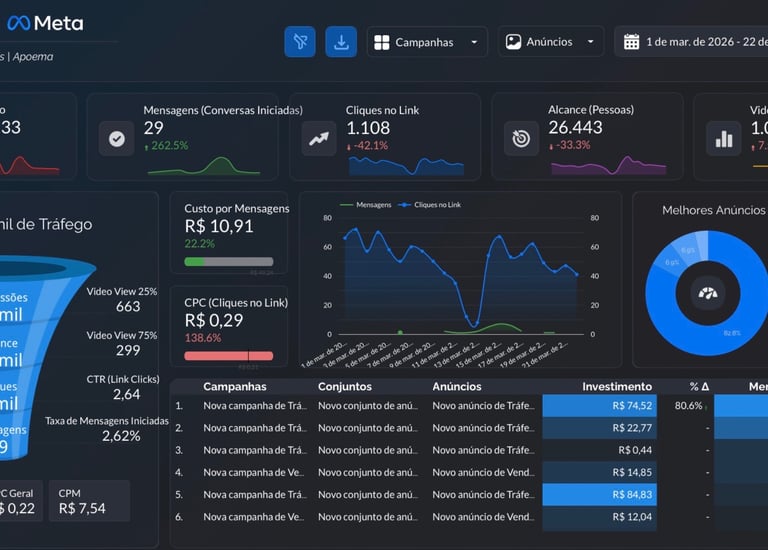Click the Cliques no Link value 1.108
Viewport: 768px width, 550px height.
coord(368,128)
